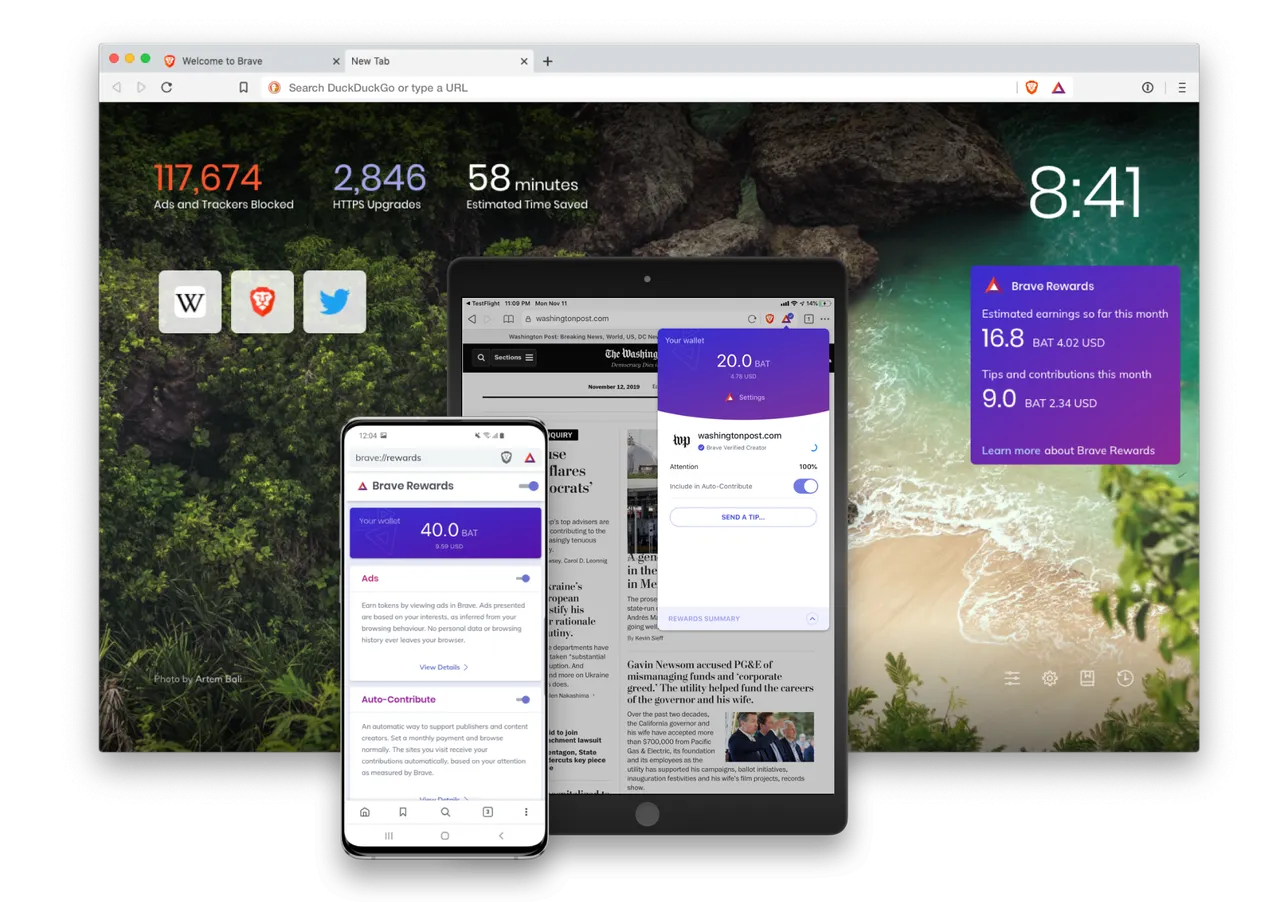
Task: Open the history clock icon on New Tab page
Action: [1125, 678]
